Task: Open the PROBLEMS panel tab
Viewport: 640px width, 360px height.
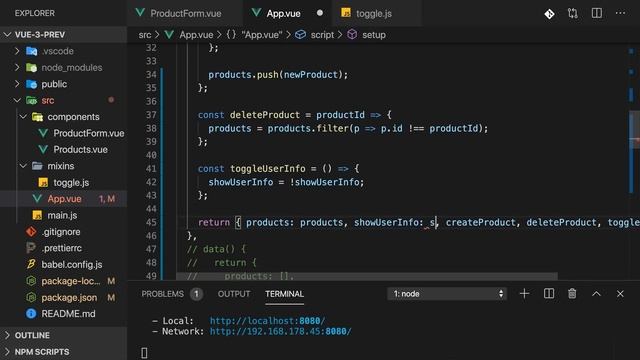Action: click(162, 294)
